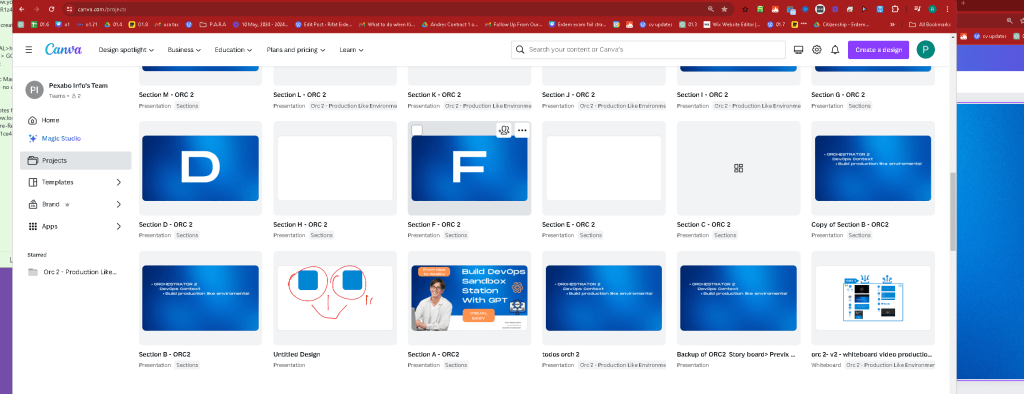The width and height of the screenshot is (1024, 394).
Task: Expand the Plans and pricing dropdown
Action: [x=296, y=50]
